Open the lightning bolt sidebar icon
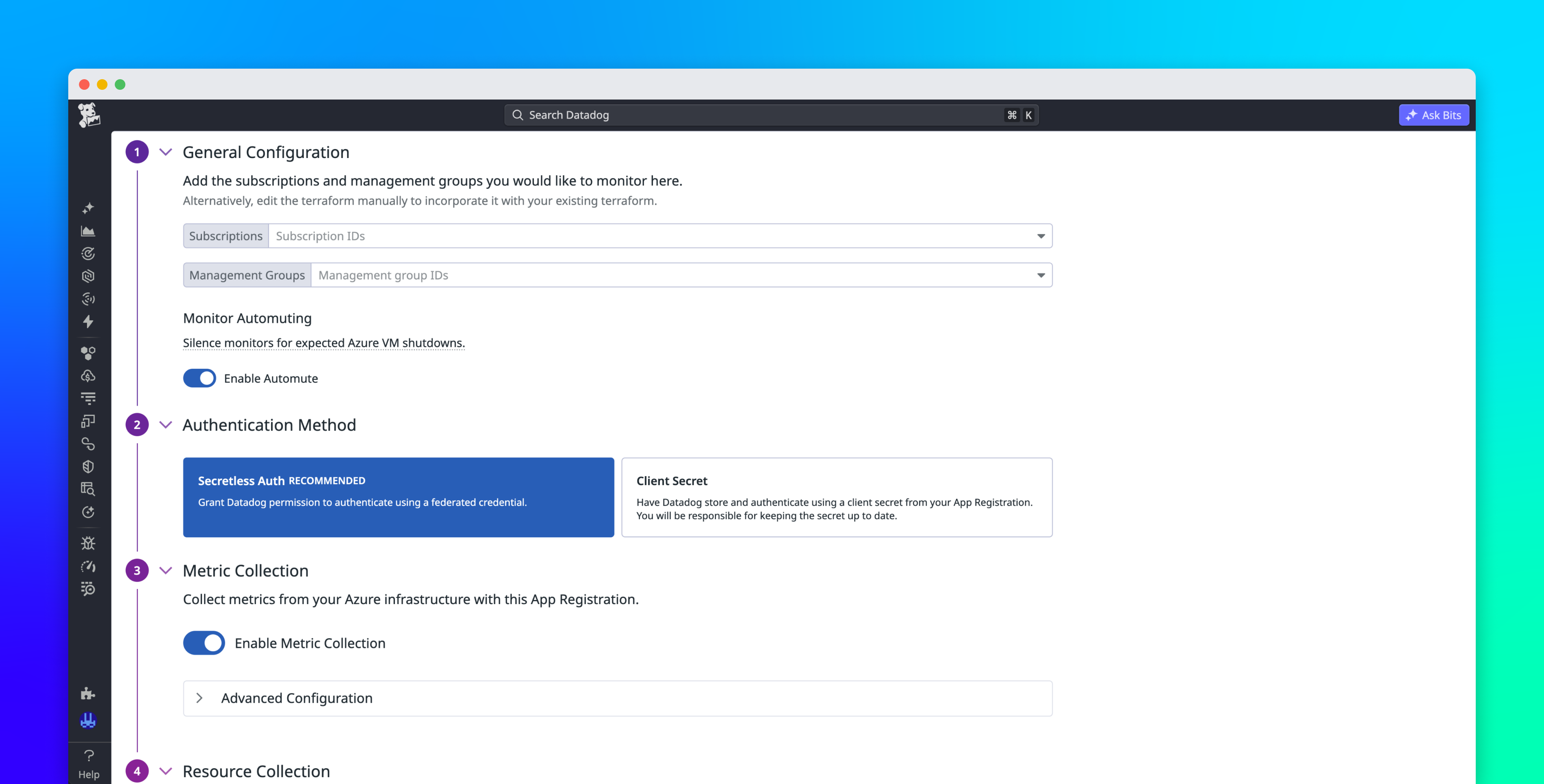Image resolution: width=1544 pixels, height=784 pixels. 88,322
